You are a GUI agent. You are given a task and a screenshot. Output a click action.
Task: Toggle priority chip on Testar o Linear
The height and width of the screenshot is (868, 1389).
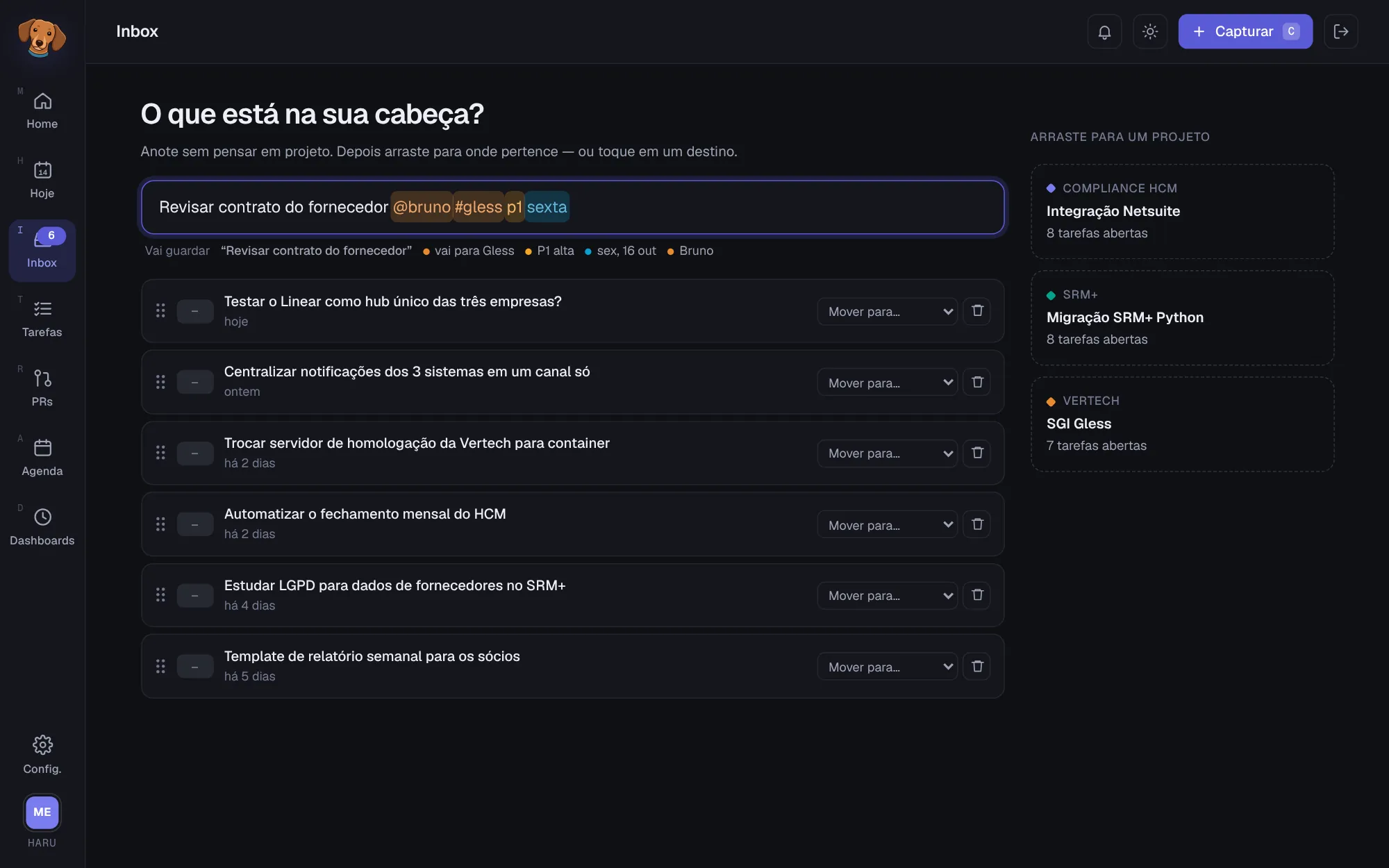(195, 311)
